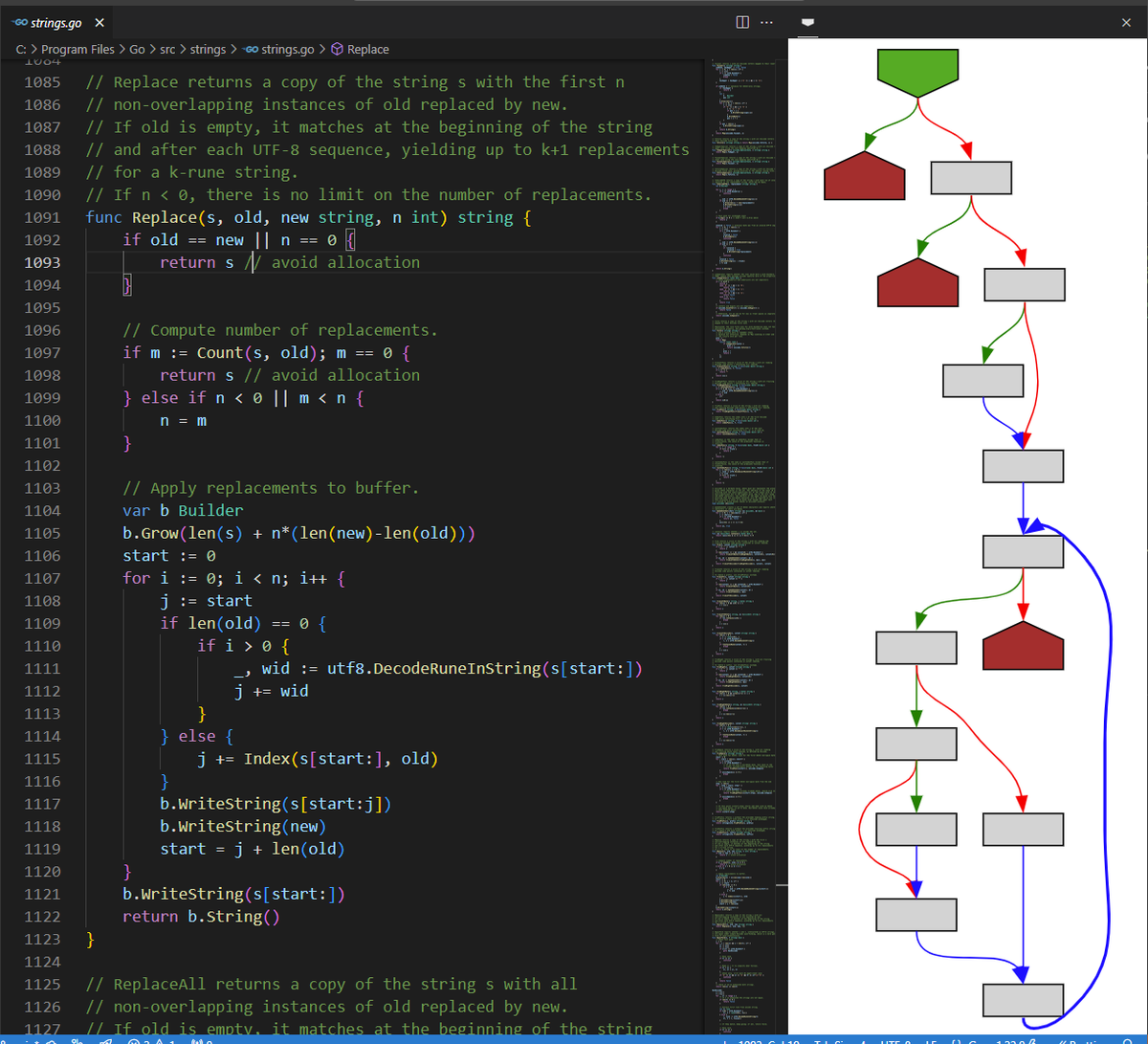This screenshot has height=1044, width=1148.
Task: Open the Replace symbol breadcrumb
Action: click(x=368, y=49)
